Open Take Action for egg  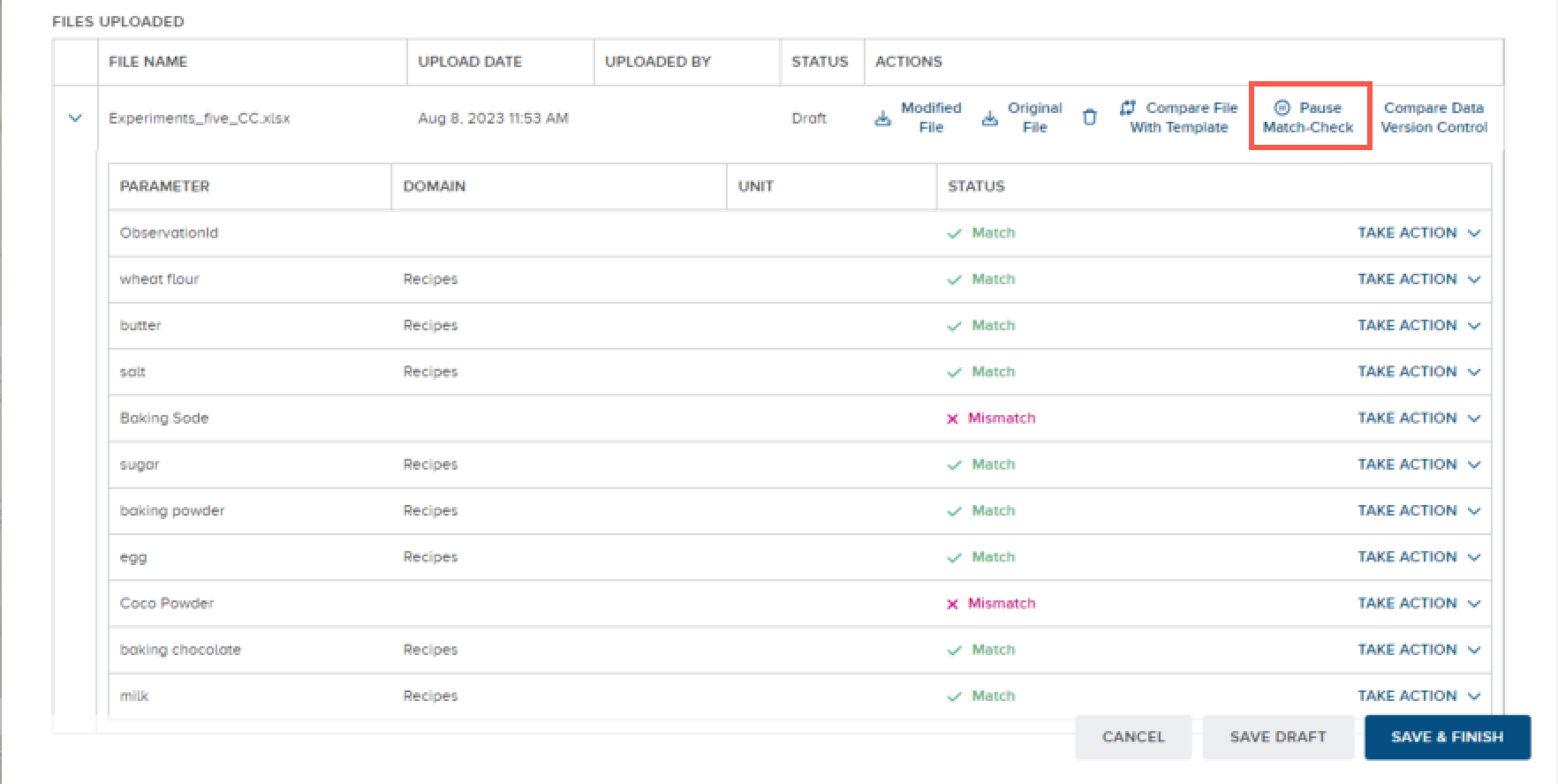[1418, 557]
